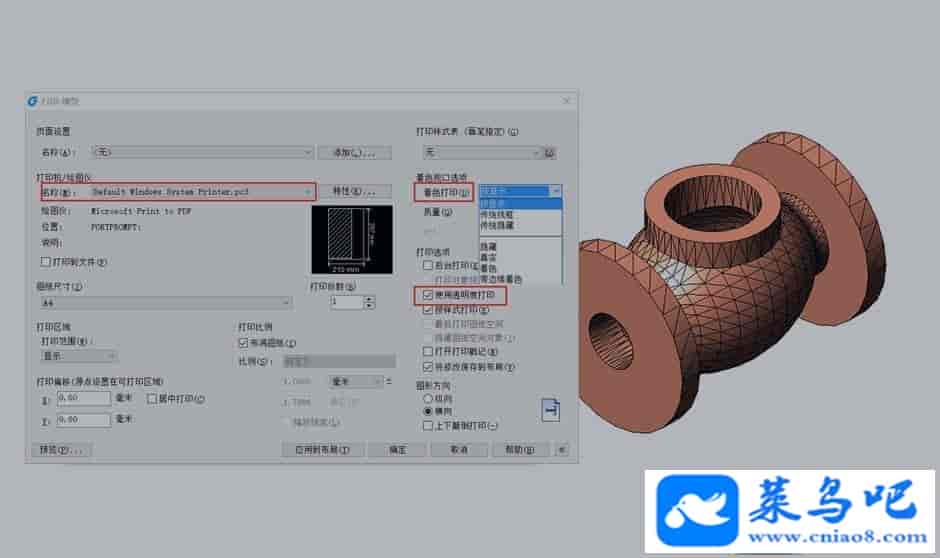Open the 毫米 unit dropdown
Screen dimensions: 940x558
356,381
